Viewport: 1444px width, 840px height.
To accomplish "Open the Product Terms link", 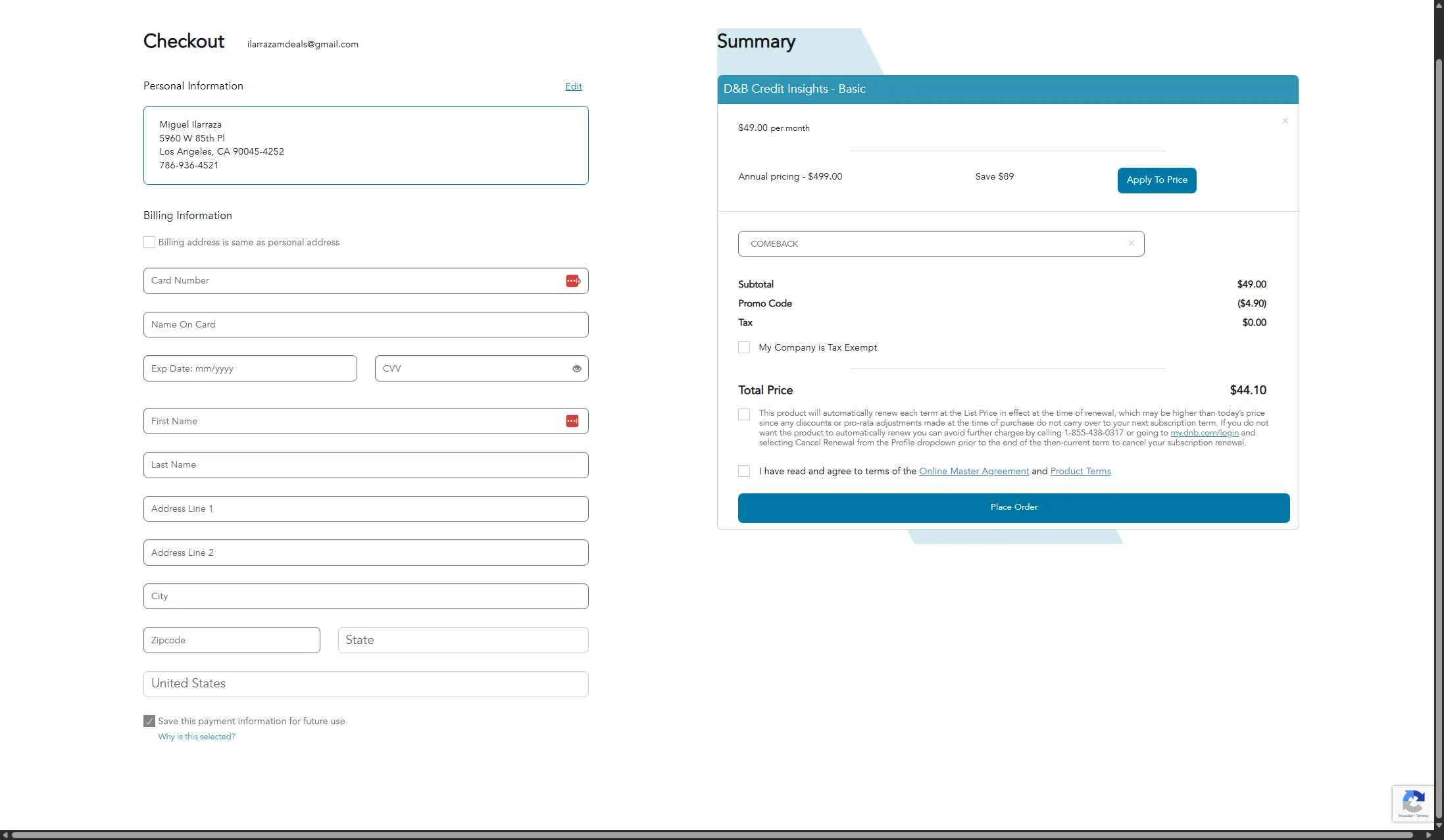I will [1080, 471].
